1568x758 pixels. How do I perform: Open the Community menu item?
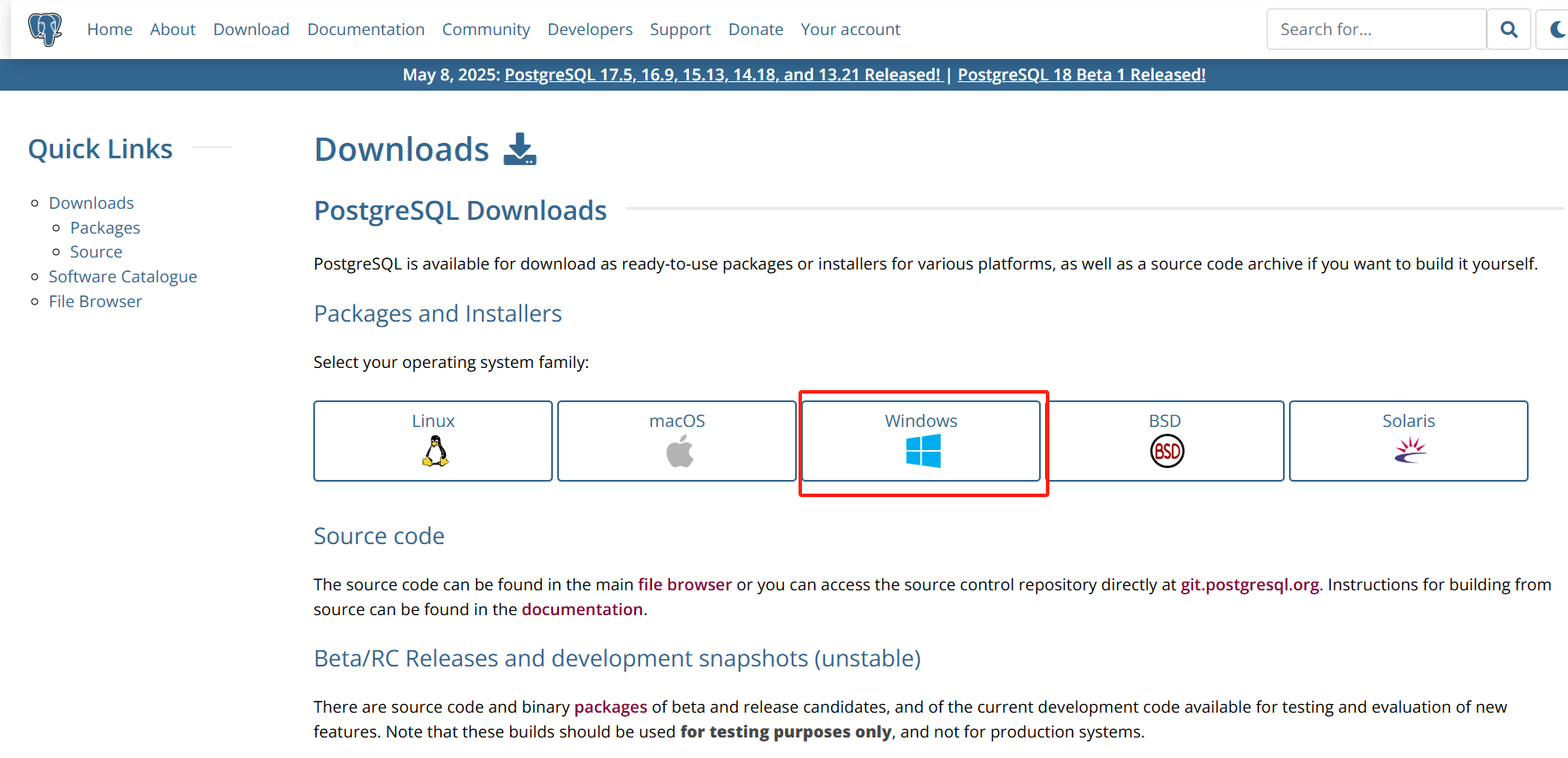486,29
